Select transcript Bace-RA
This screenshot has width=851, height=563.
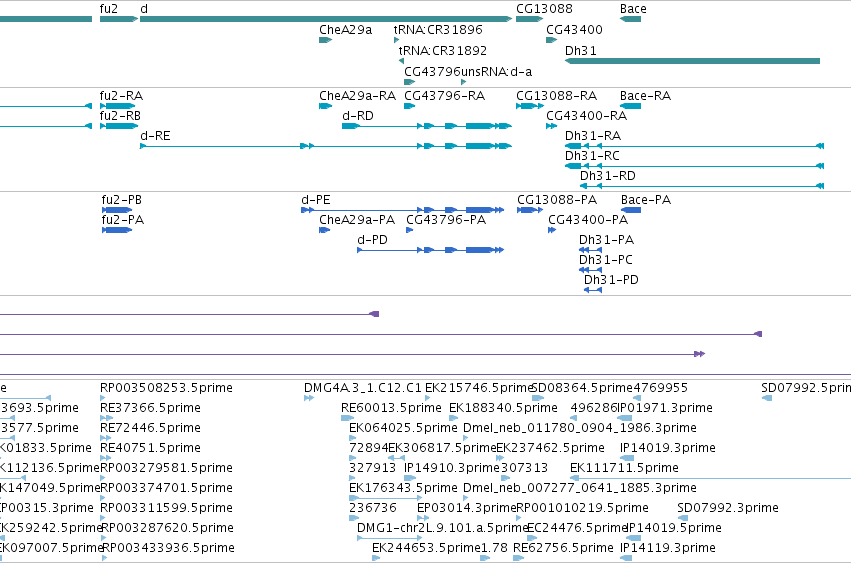tap(645, 96)
